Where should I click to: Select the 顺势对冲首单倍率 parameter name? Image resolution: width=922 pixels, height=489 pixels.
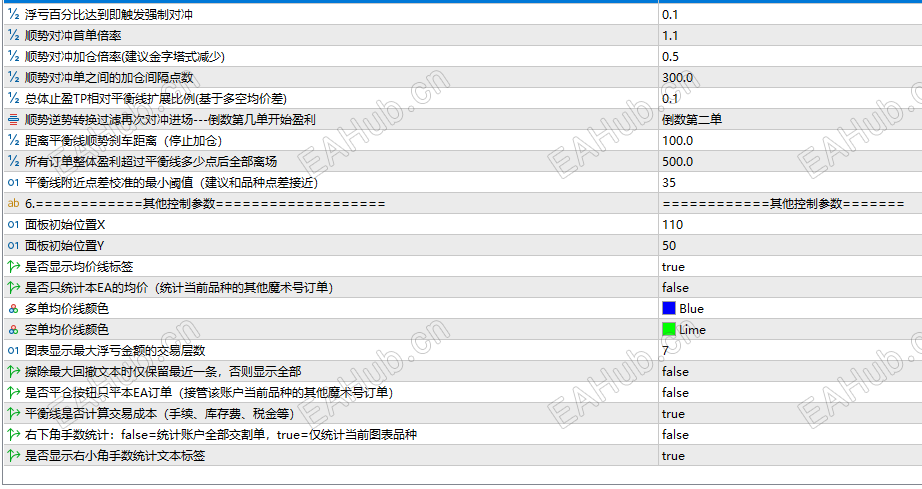click(x=73, y=36)
